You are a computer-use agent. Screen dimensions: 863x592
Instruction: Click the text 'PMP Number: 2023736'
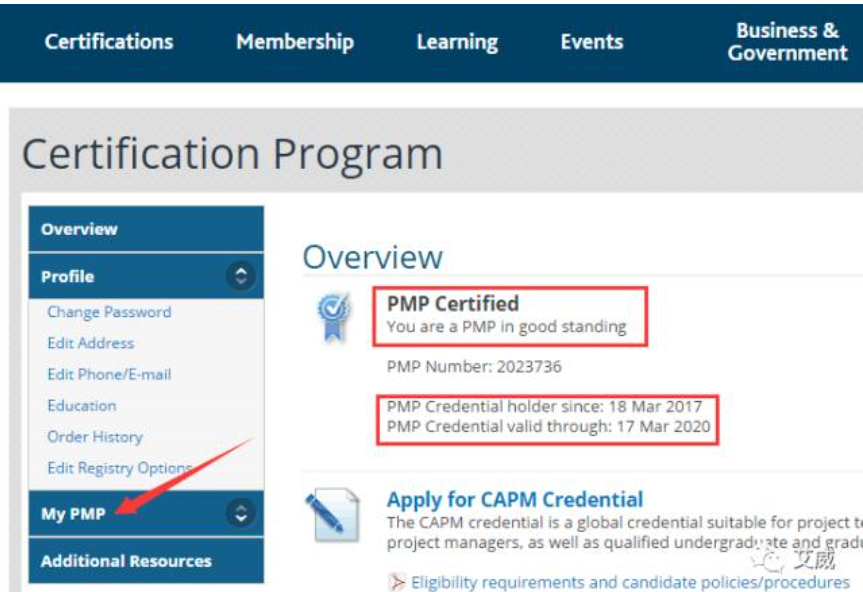click(x=474, y=366)
